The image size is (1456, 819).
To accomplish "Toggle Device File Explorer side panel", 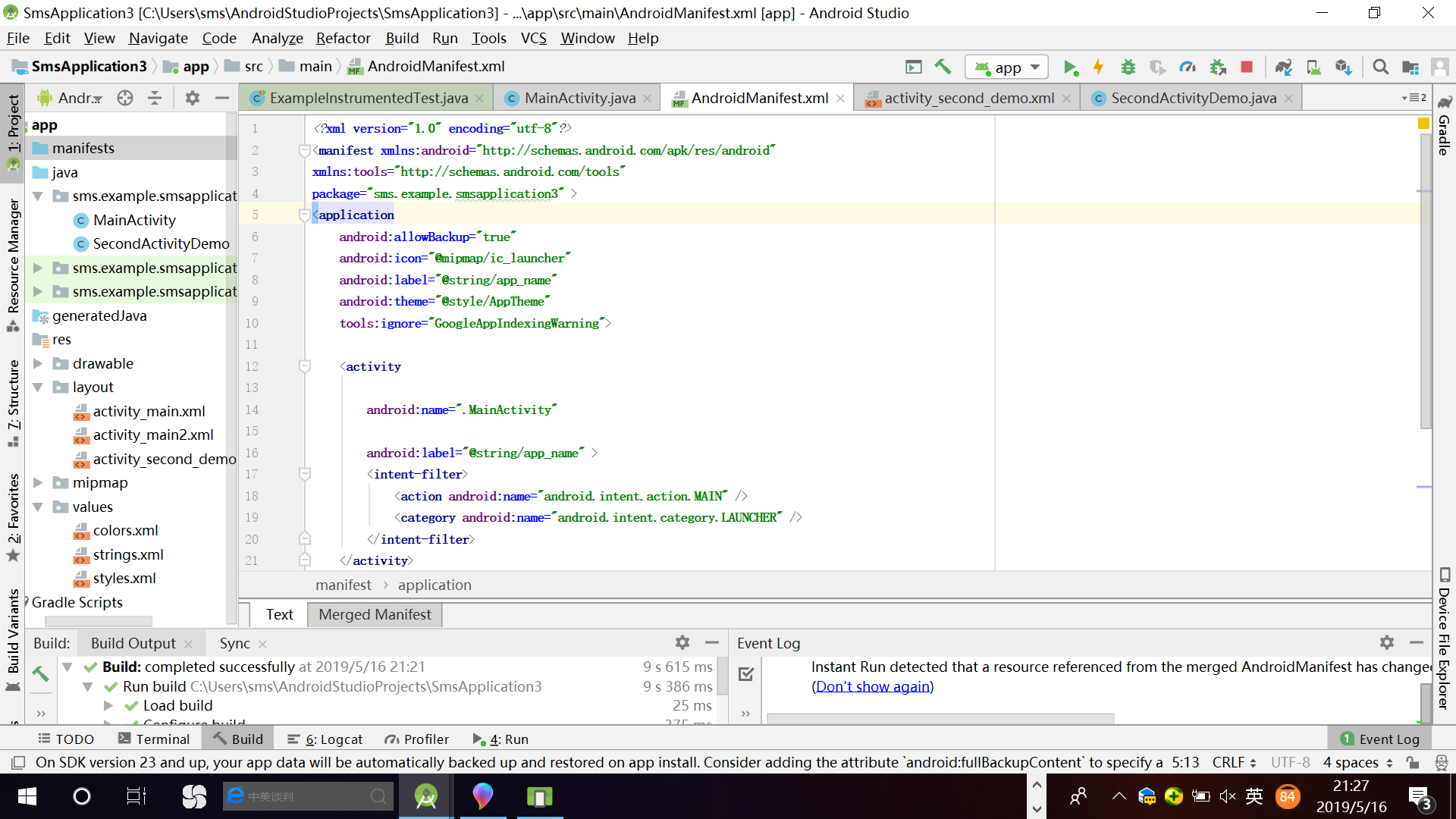I will (x=1445, y=639).
